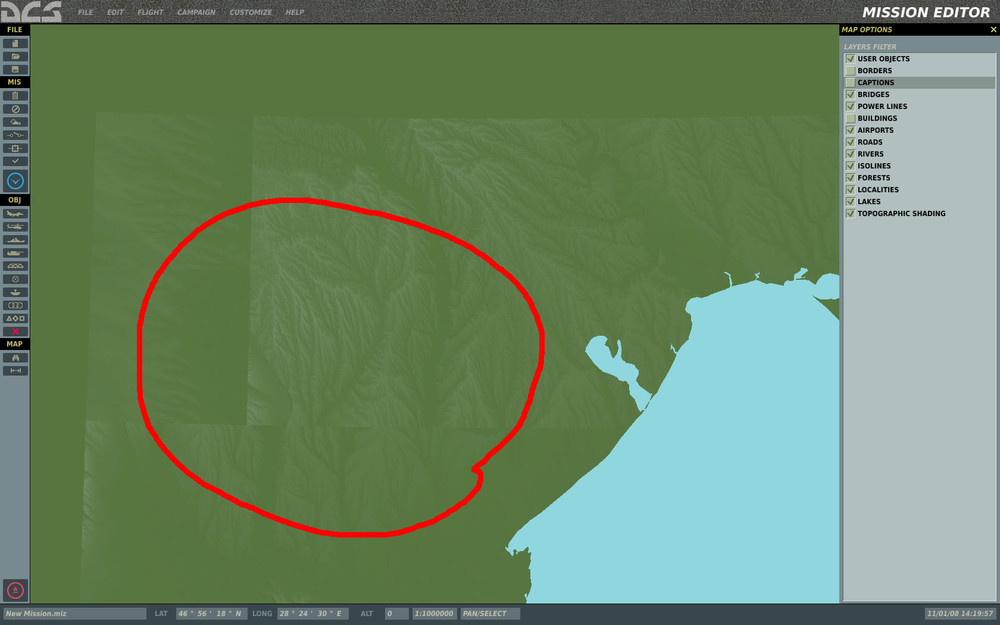Image resolution: width=1000 pixels, height=625 pixels.
Task: Open an existing mission
Action: (14, 56)
